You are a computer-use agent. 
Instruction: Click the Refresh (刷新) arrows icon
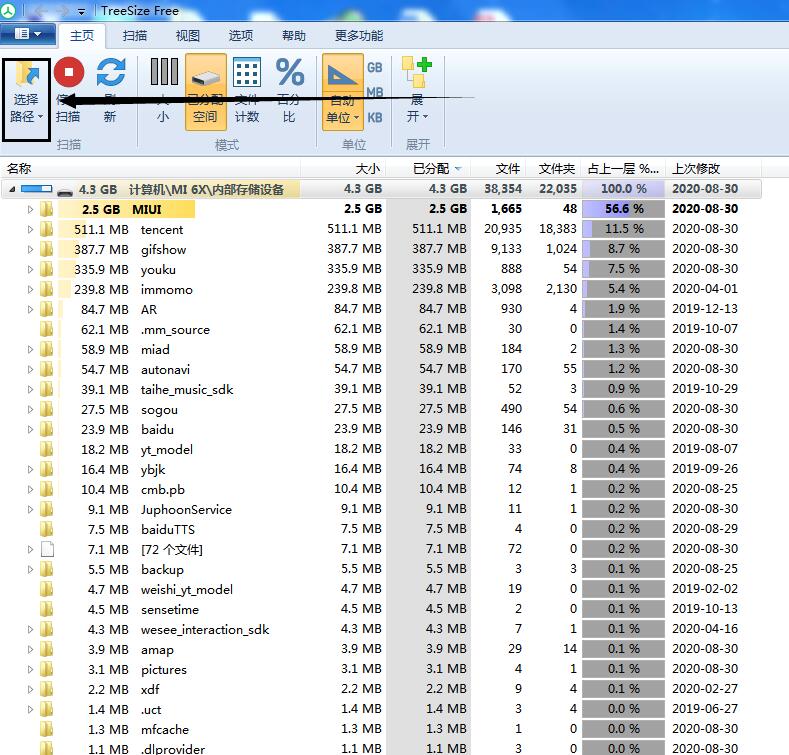[x=110, y=73]
